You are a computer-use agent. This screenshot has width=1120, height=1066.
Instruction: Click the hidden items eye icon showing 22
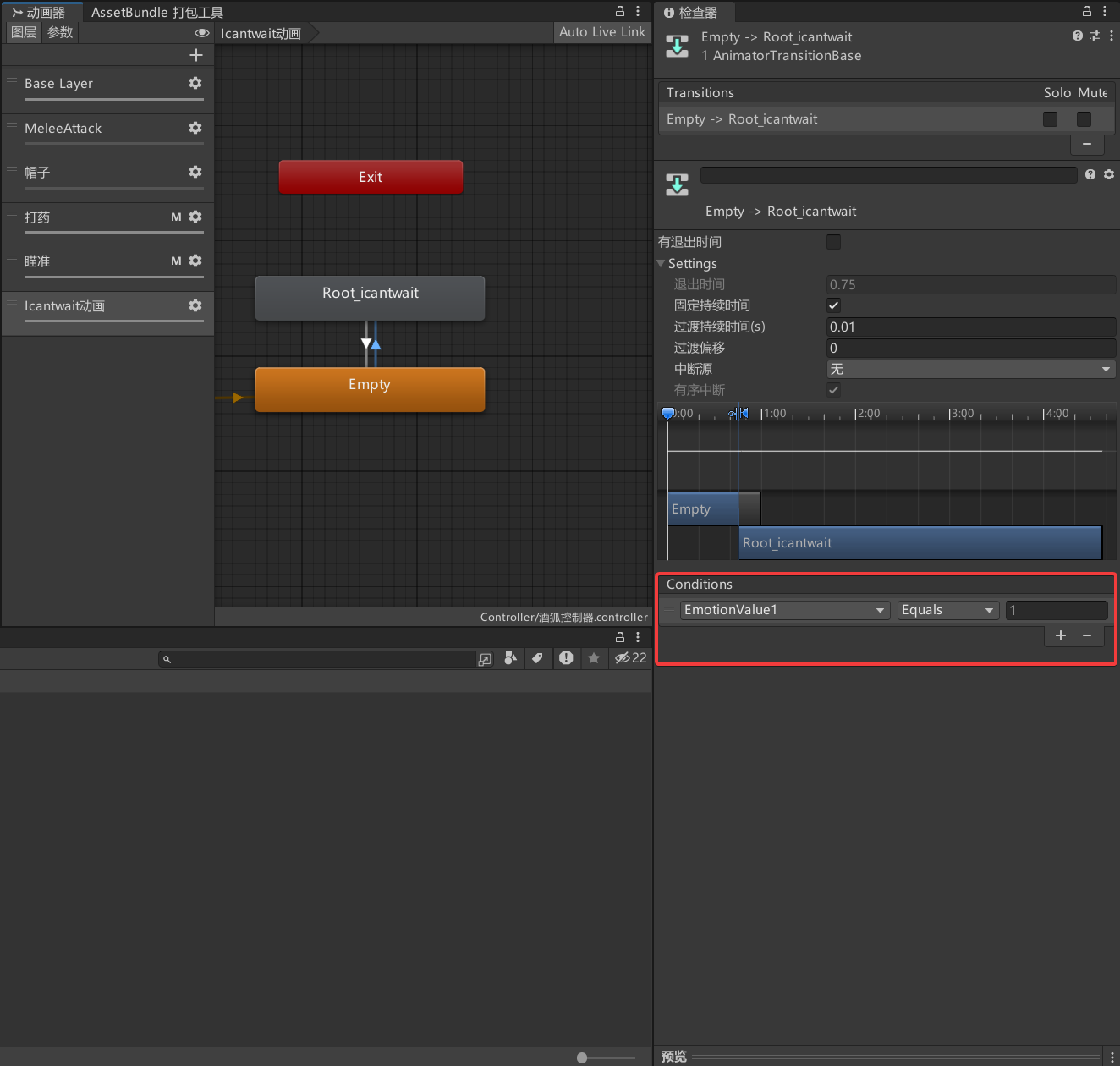pyautogui.click(x=630, y=658)
